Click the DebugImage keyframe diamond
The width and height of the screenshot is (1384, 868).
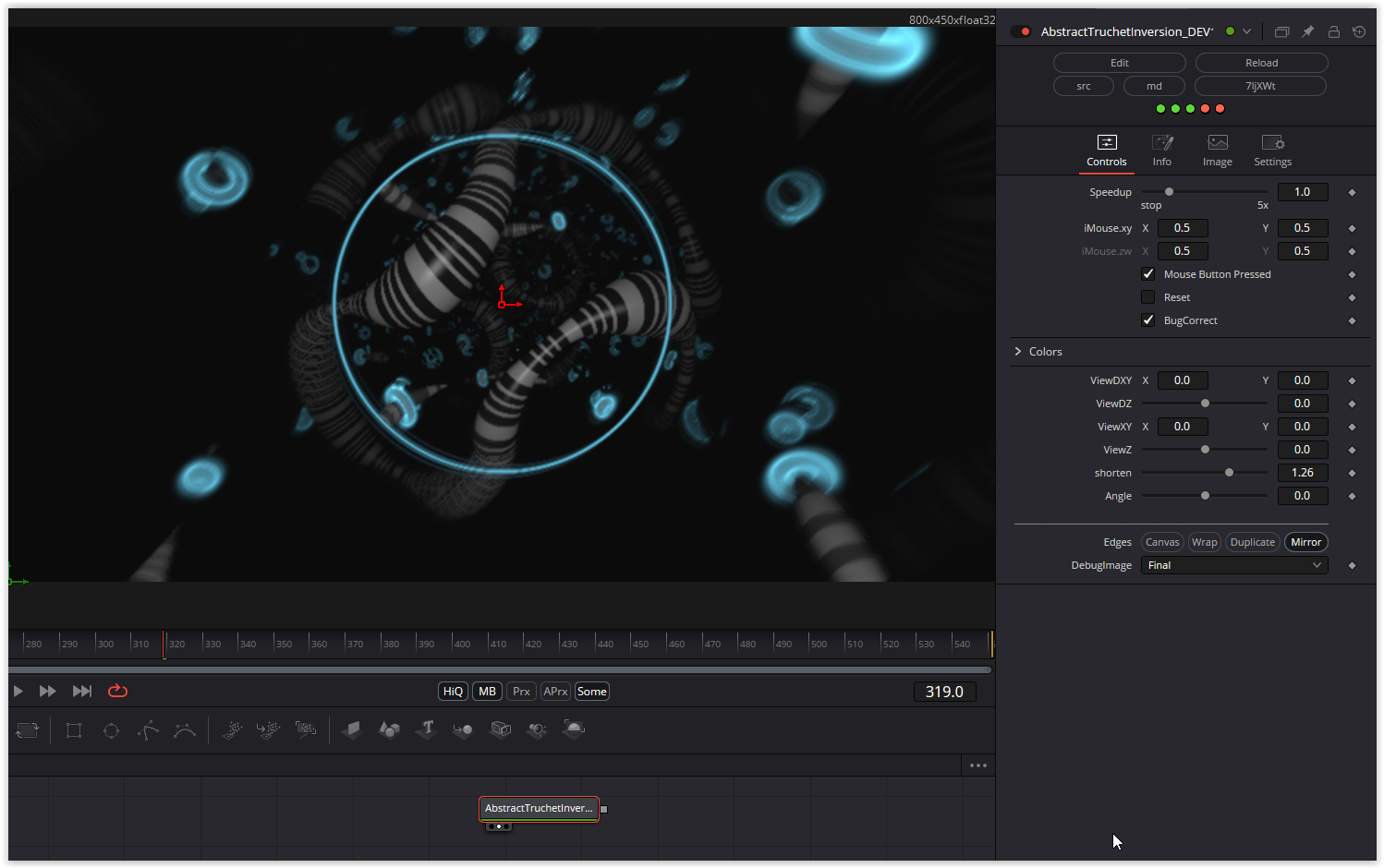[1352, 565]
